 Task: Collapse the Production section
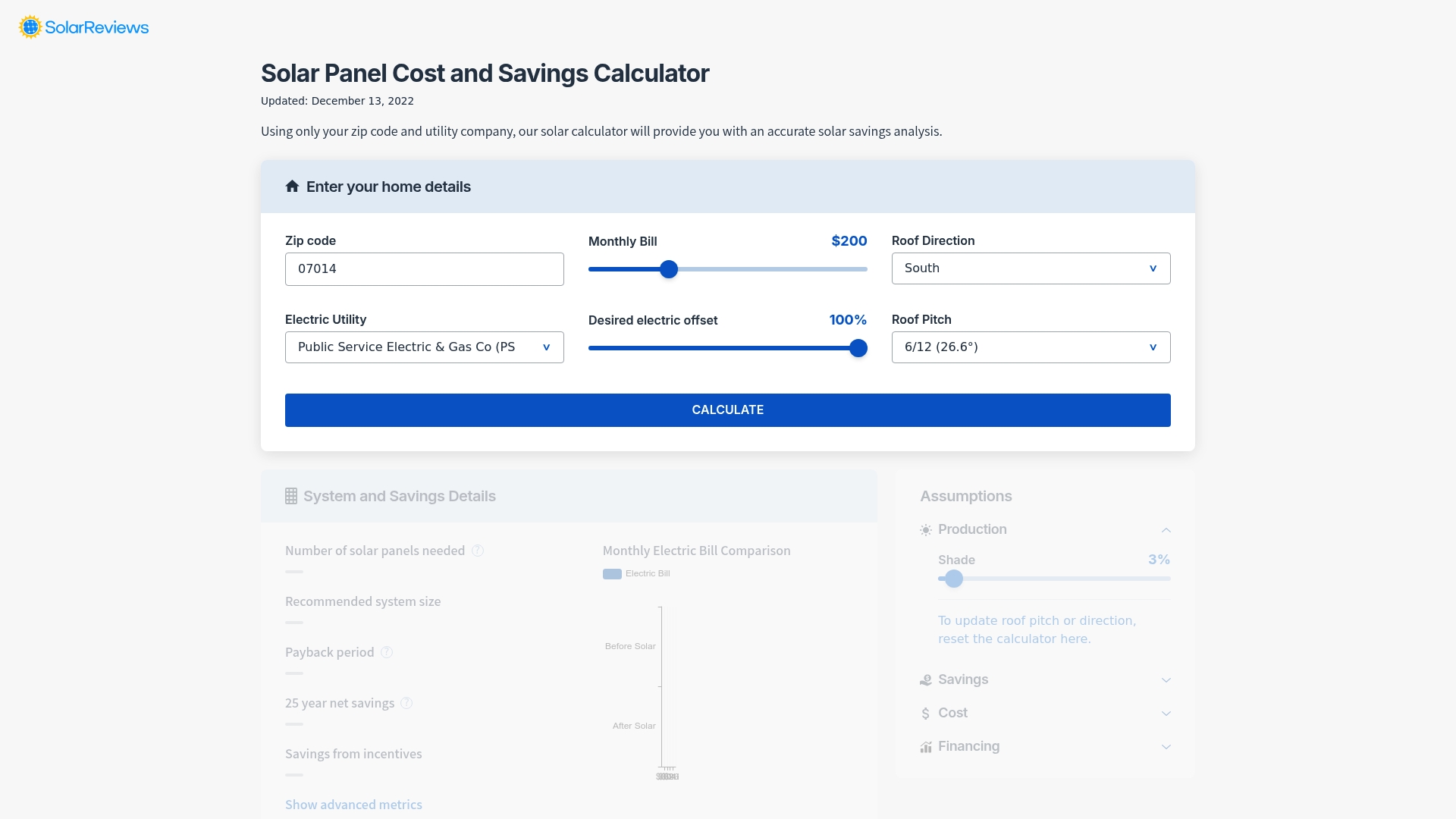pyautogui.click(x=1166, y=529)
